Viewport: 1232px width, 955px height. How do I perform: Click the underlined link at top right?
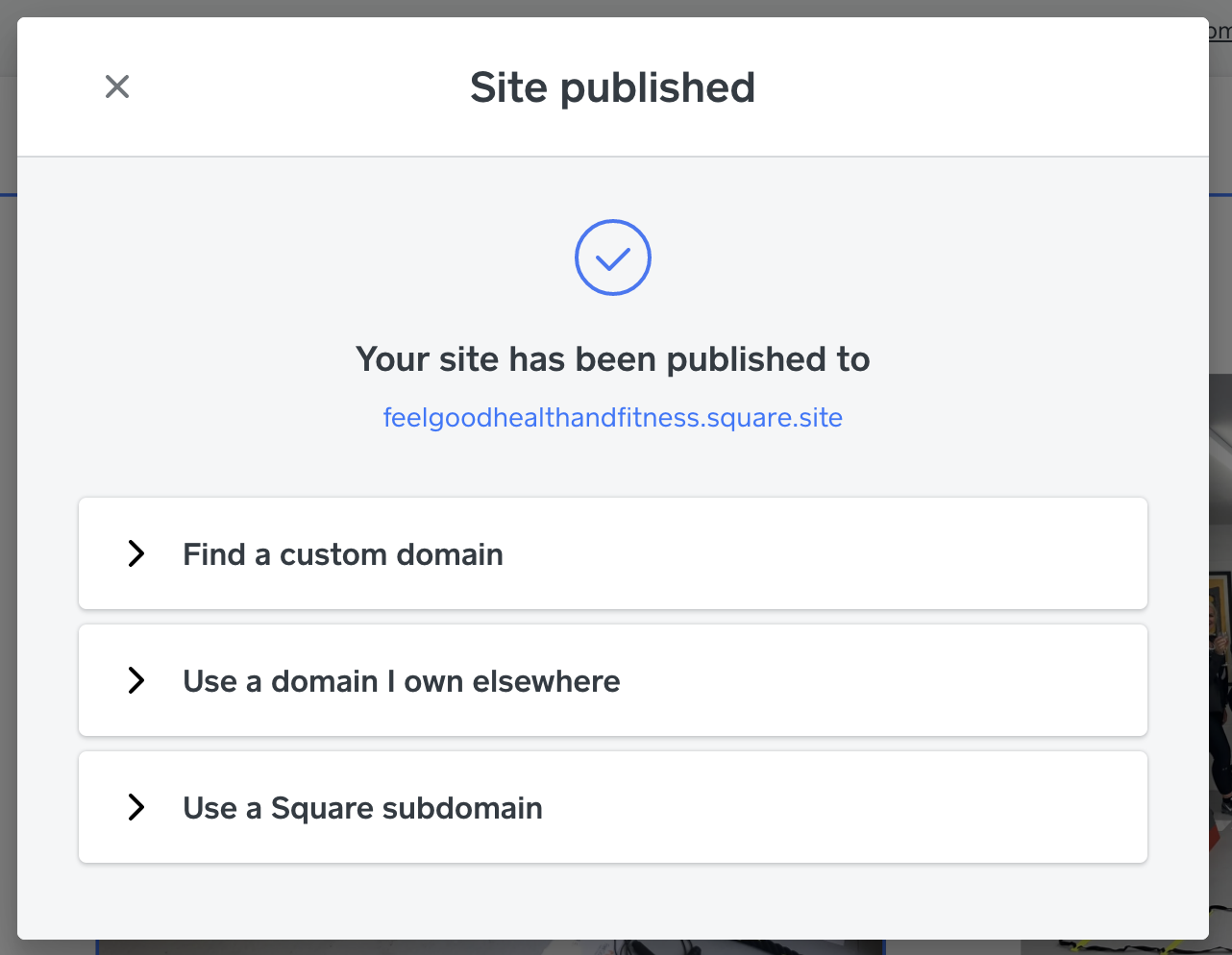pyautogui.click(x=1219, y=30)
